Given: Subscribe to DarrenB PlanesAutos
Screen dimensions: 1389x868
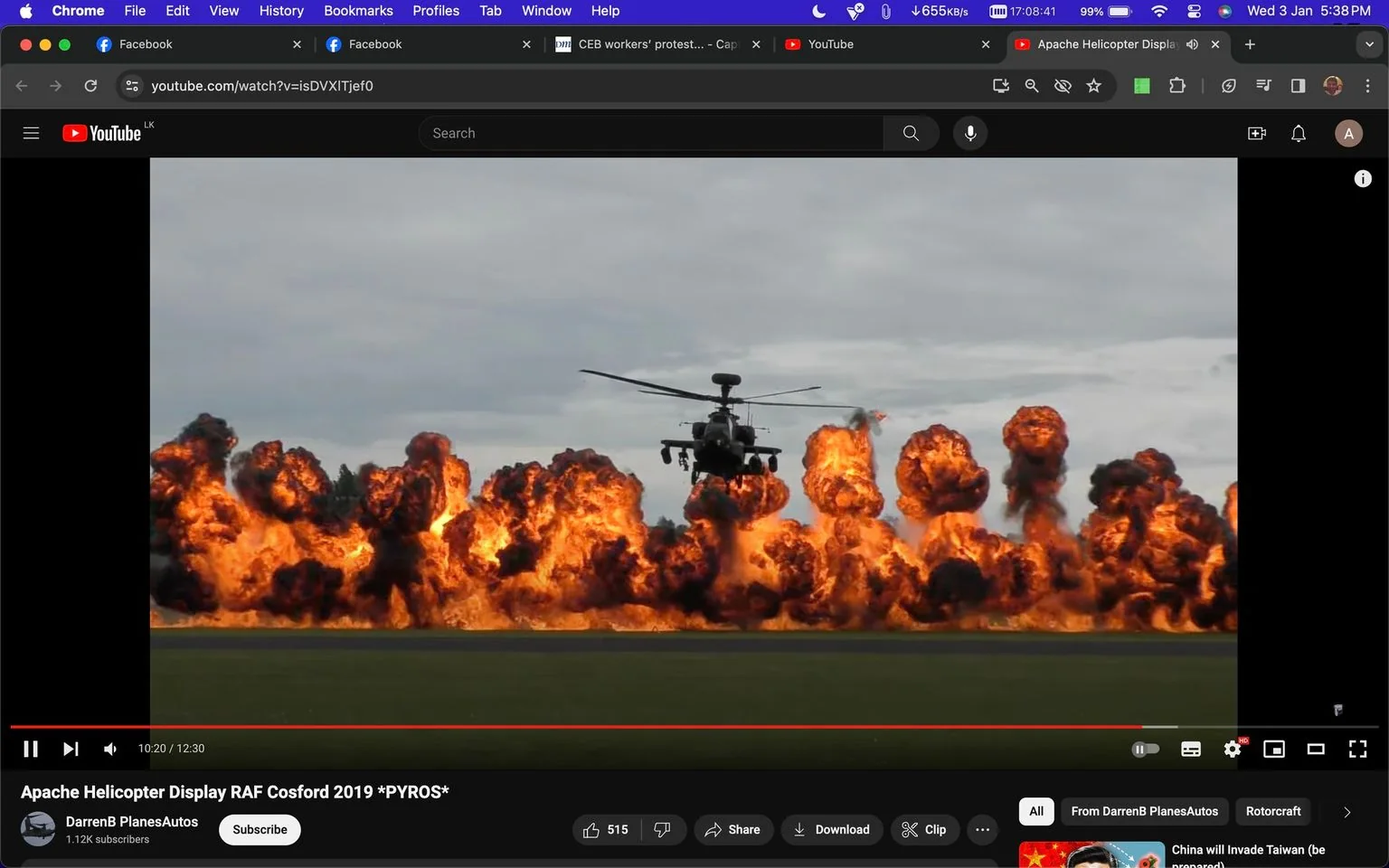Looking at the screenshot, I should point(260,829).
